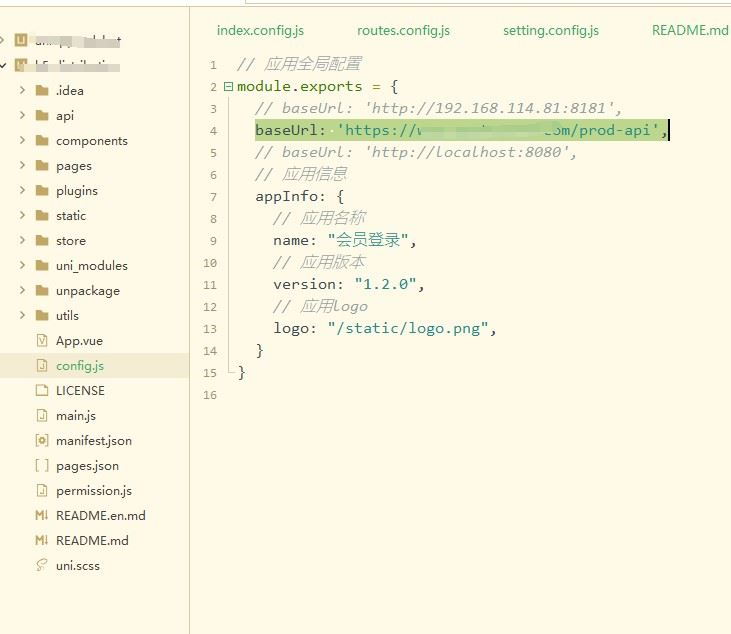This screenshot has width=731, height=634.
Task: Open permission.js in the file tree
Action: (x=94, y=491)
